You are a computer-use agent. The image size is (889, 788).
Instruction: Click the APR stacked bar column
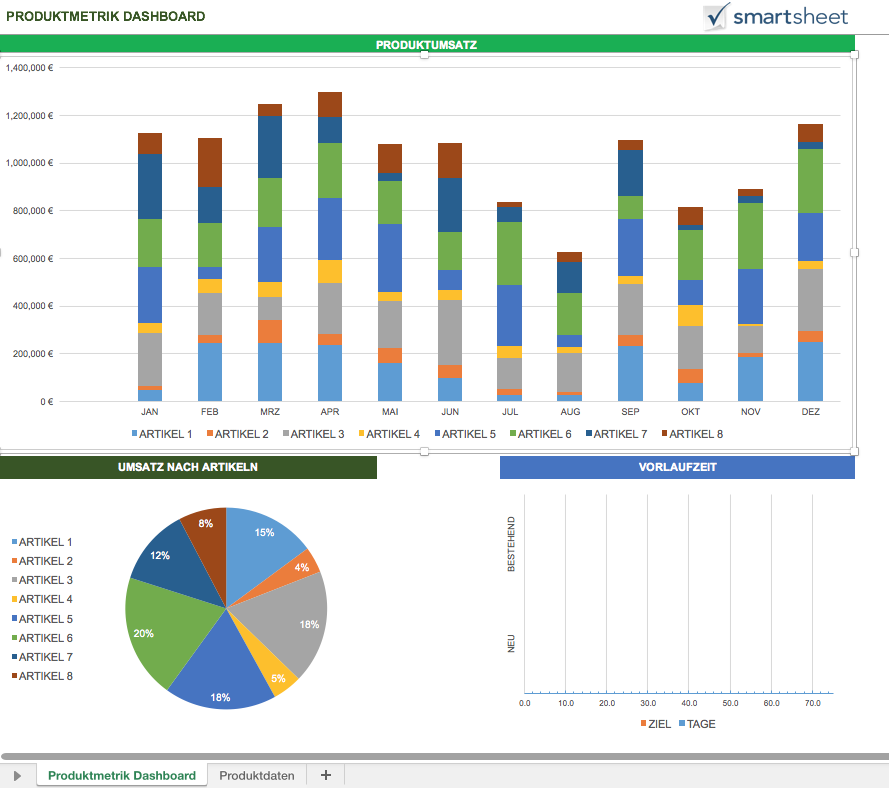330,250
